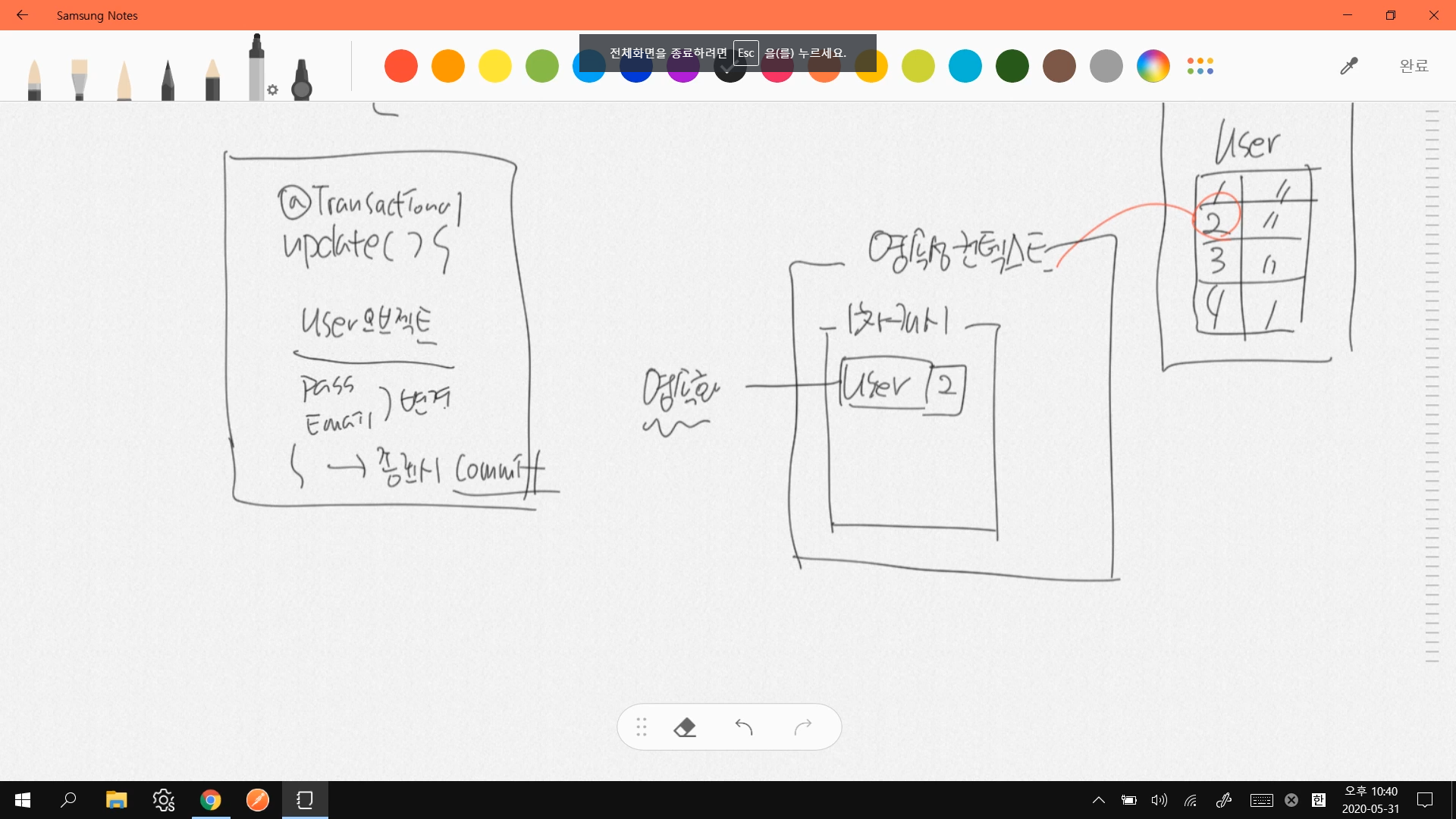Pick the brown color swatch
Image resolution: width=1456 pixels, height=819 pixels.
pos(1059,67)
